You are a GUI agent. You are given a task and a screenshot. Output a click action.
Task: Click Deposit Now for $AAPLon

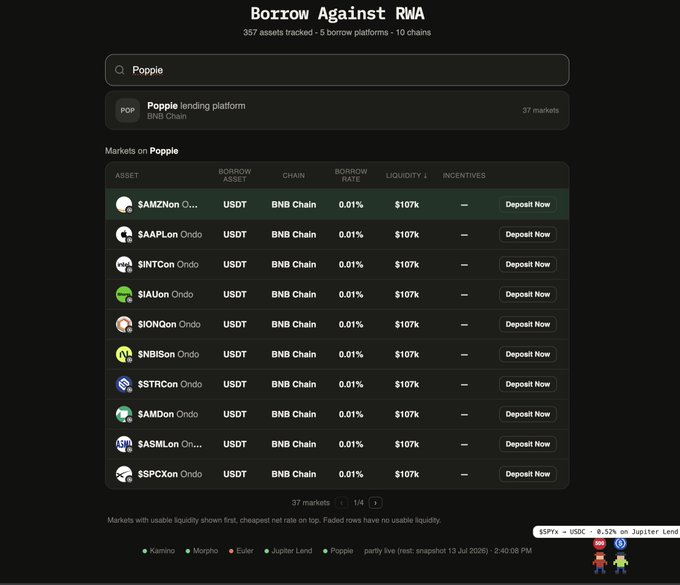(x=528, y=234)
